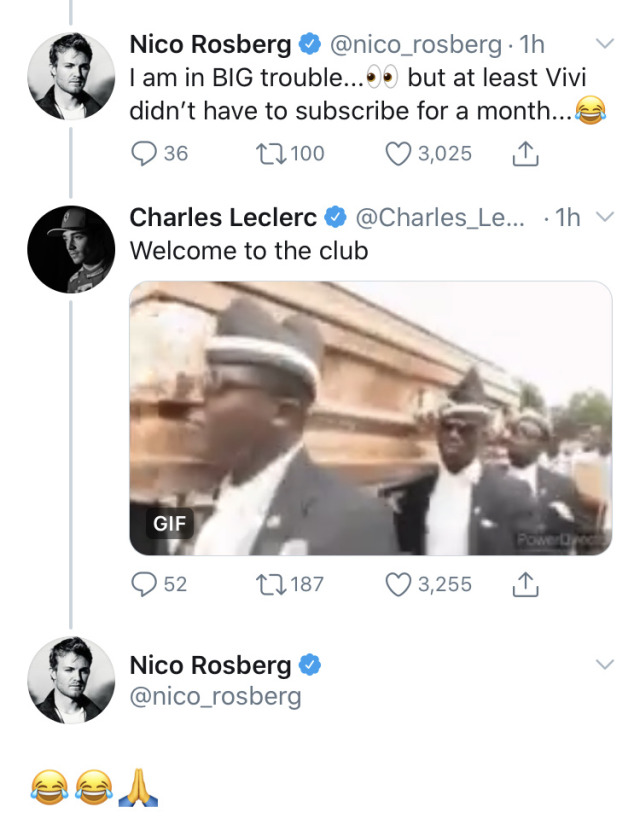Share Nico Rosberg's first tweet
Screen dimensions: 640x836
(526, 154)
